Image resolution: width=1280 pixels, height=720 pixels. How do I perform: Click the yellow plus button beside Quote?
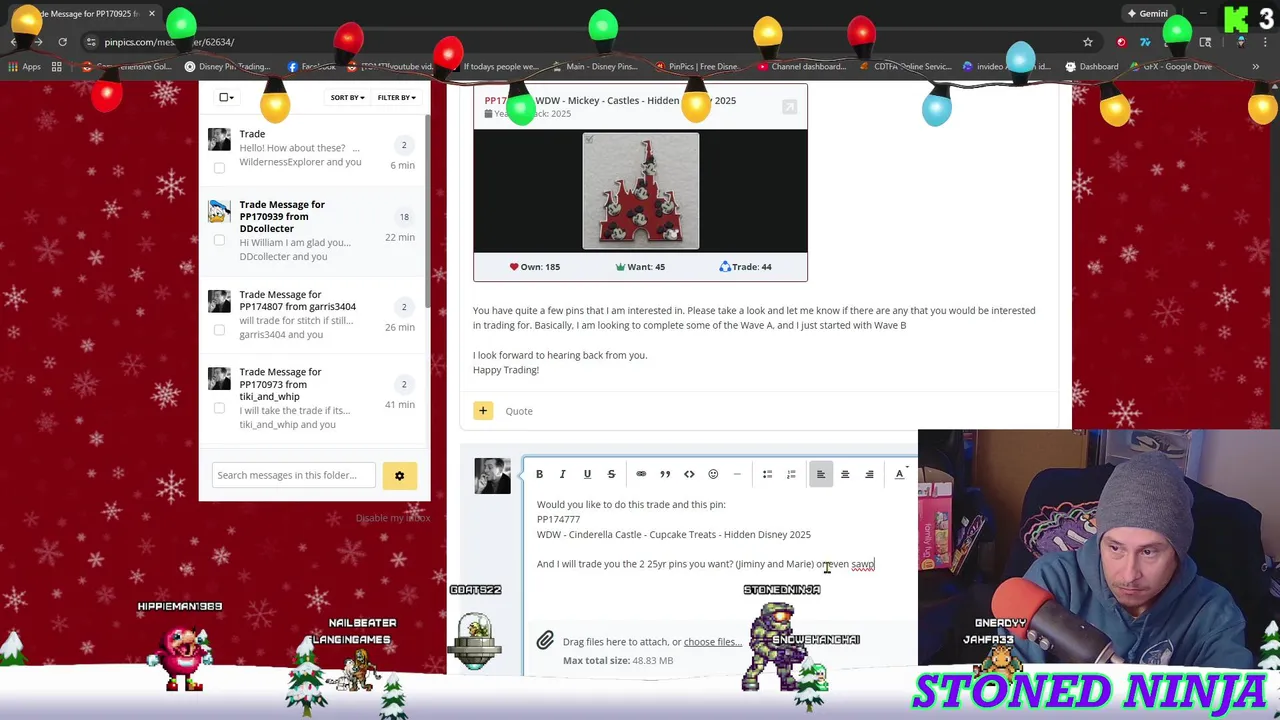pos(483,411)
